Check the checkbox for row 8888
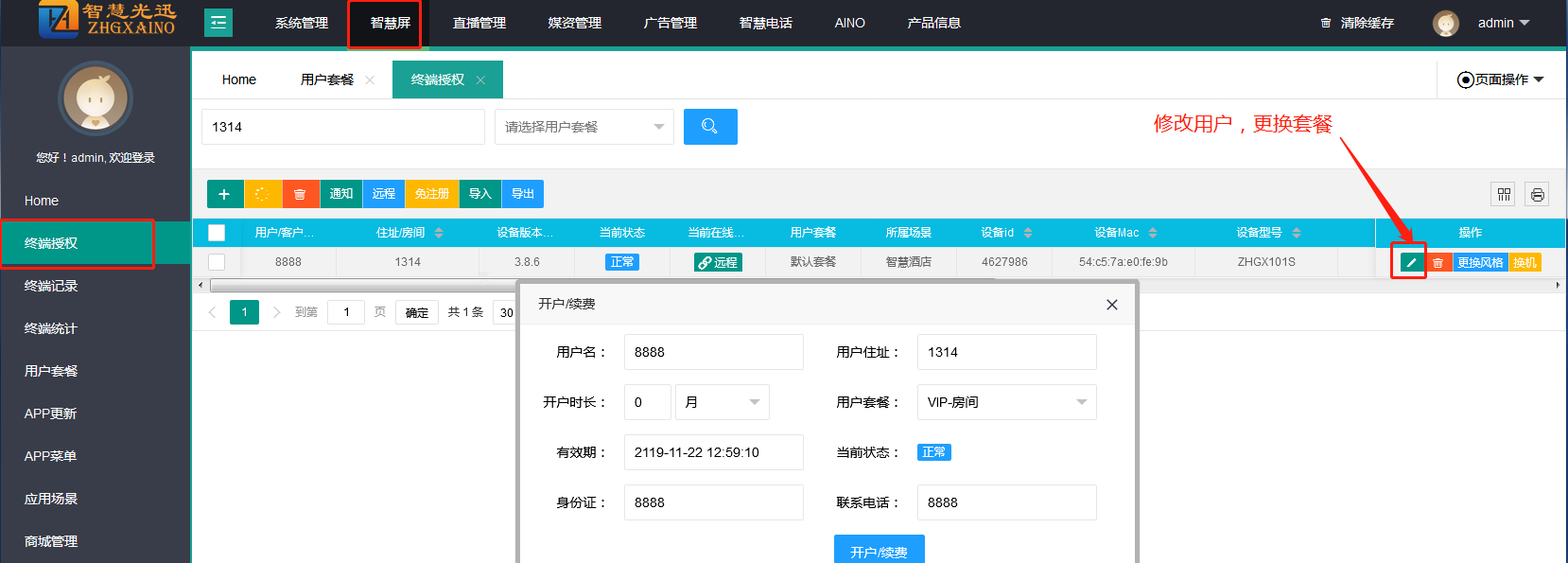1568x563 pixels. [x=217, y=262]
